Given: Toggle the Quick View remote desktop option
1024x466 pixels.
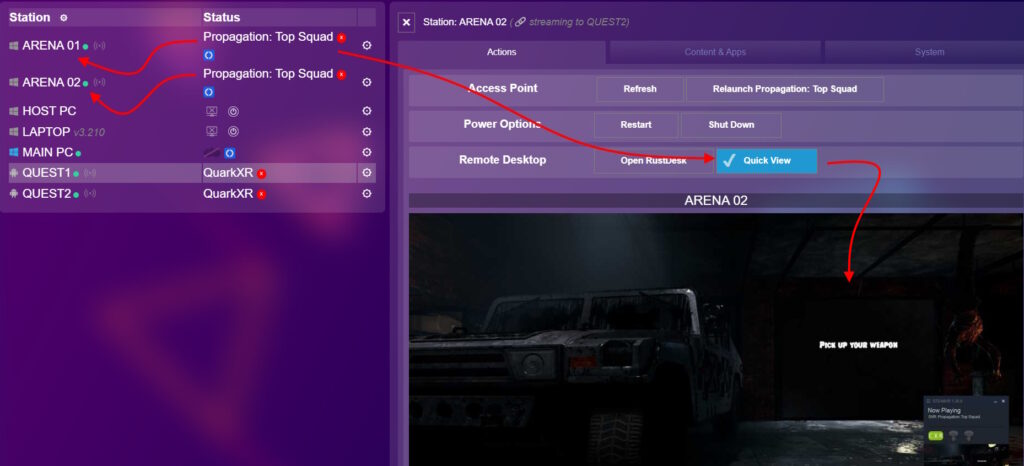Looking at the screenshot, I should point(767,161).
